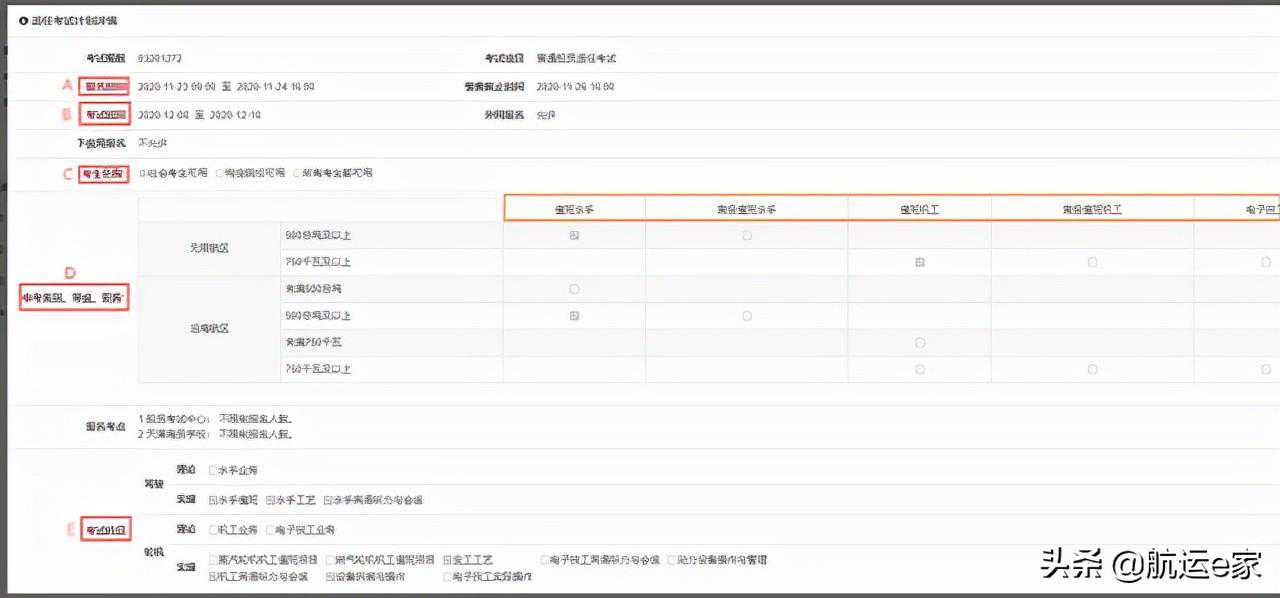Tick 值班机工 for 沿海航区 未满750千瓦

point(919,343)
